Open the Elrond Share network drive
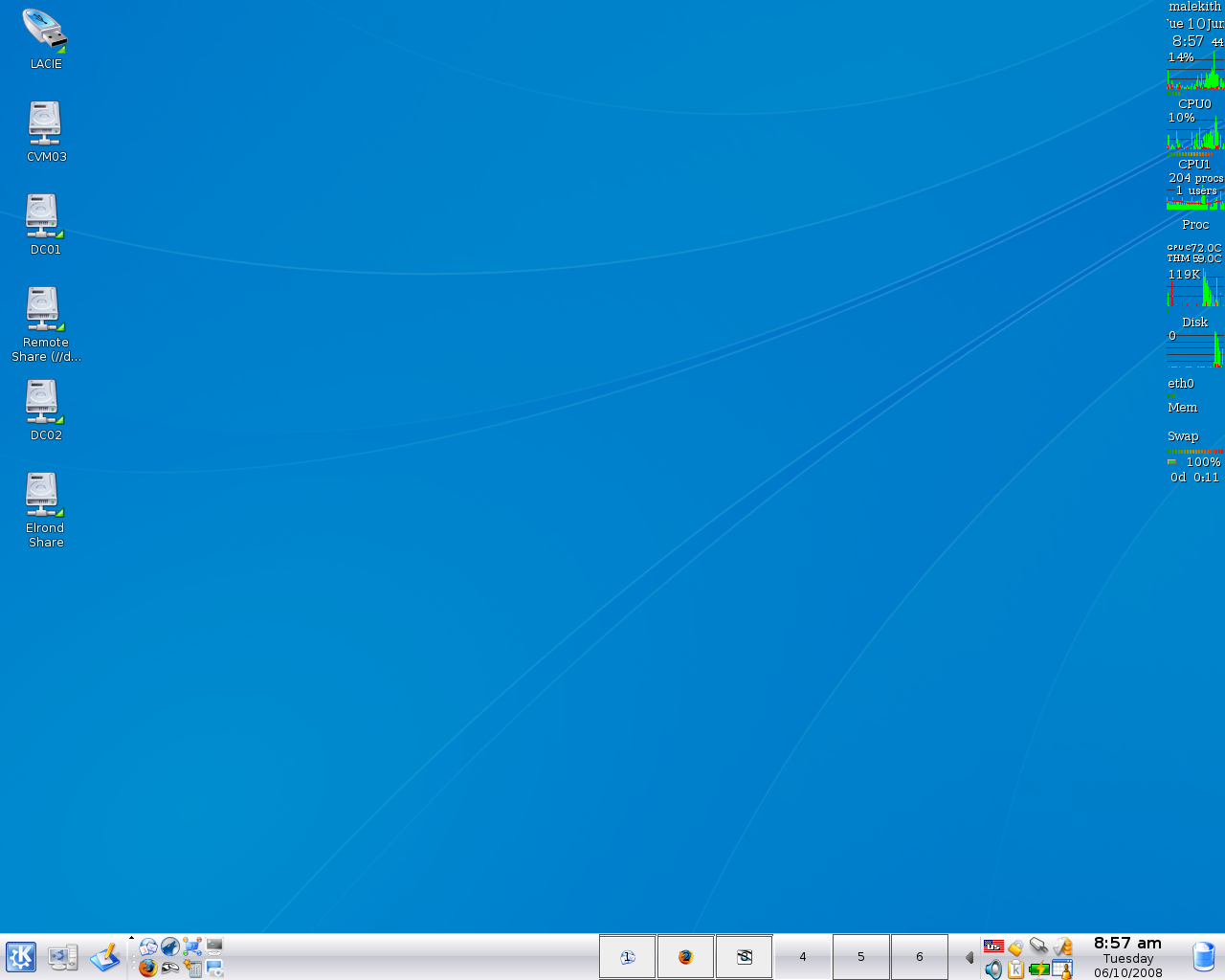Image resolution: width=1225 pixels, height=980 pixels. tap(44, 496)
